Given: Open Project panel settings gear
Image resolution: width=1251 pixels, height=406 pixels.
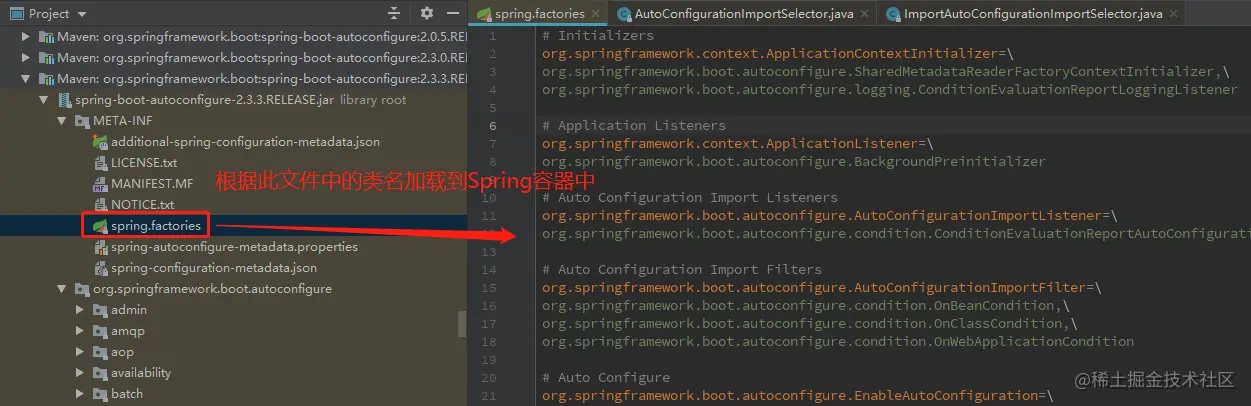Looking at the screenshot, I should point(427,13).
